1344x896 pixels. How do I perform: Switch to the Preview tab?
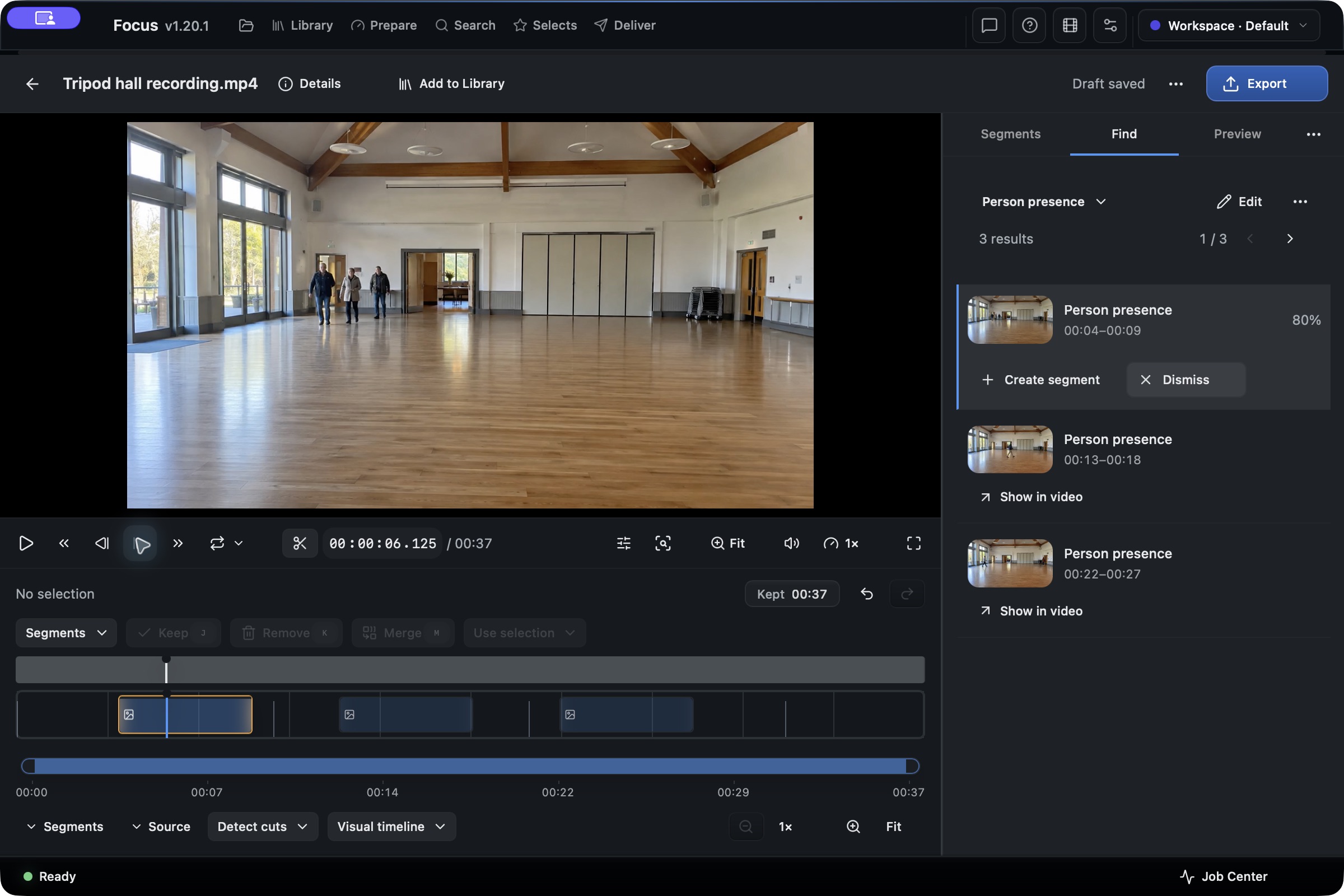click(x=1237, y=134)
